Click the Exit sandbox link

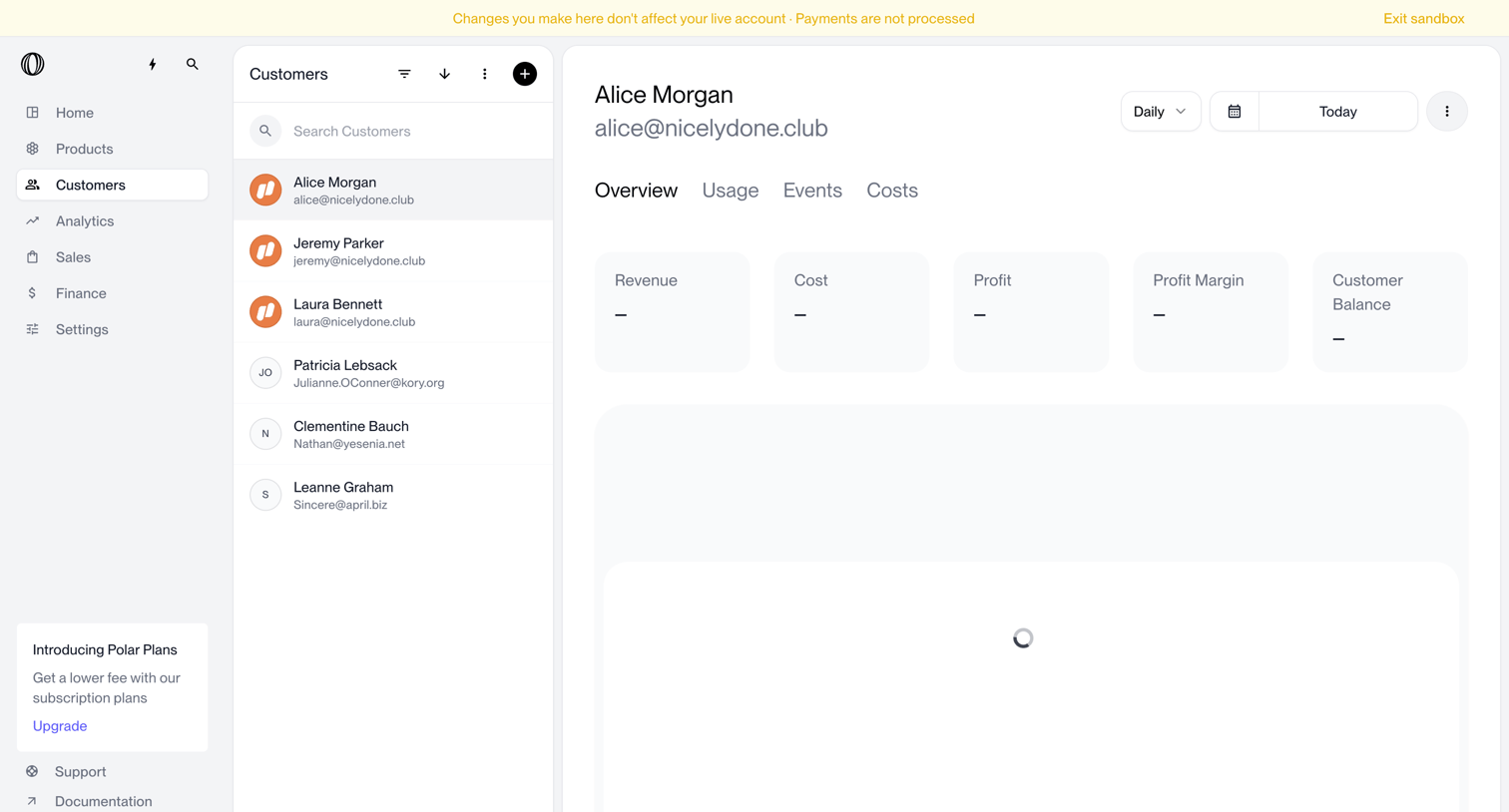click(x=1423, y=19)
